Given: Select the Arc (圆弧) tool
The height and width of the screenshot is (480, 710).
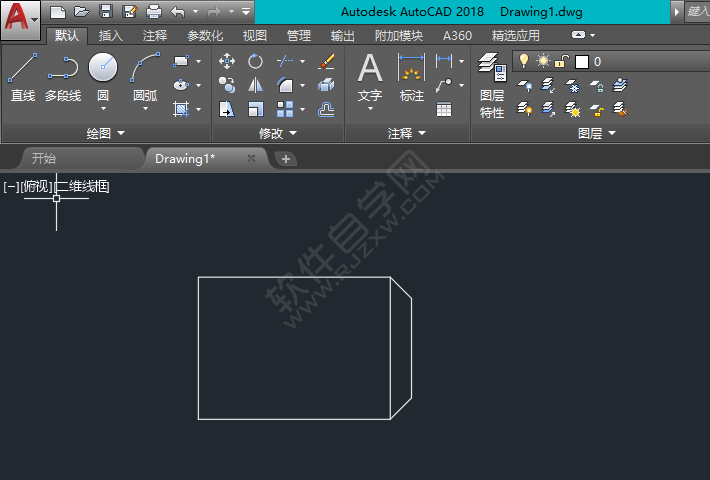Looking at the screenshot, I should click(145, 75).
